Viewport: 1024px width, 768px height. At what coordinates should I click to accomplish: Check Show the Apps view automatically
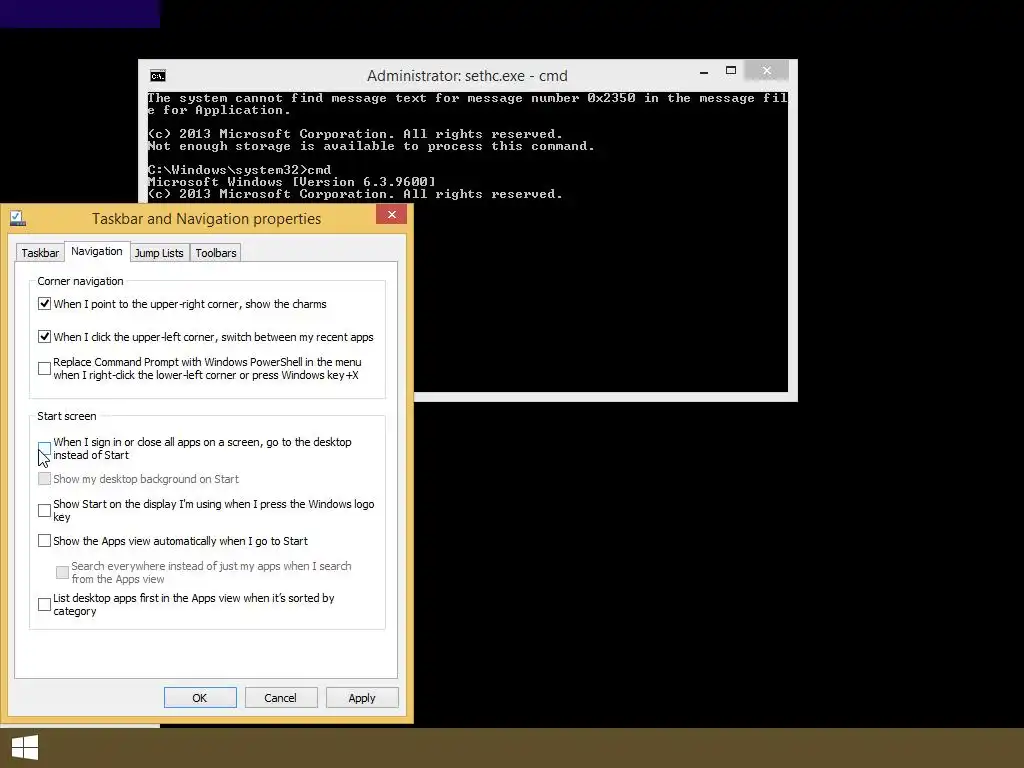point(44,541)
